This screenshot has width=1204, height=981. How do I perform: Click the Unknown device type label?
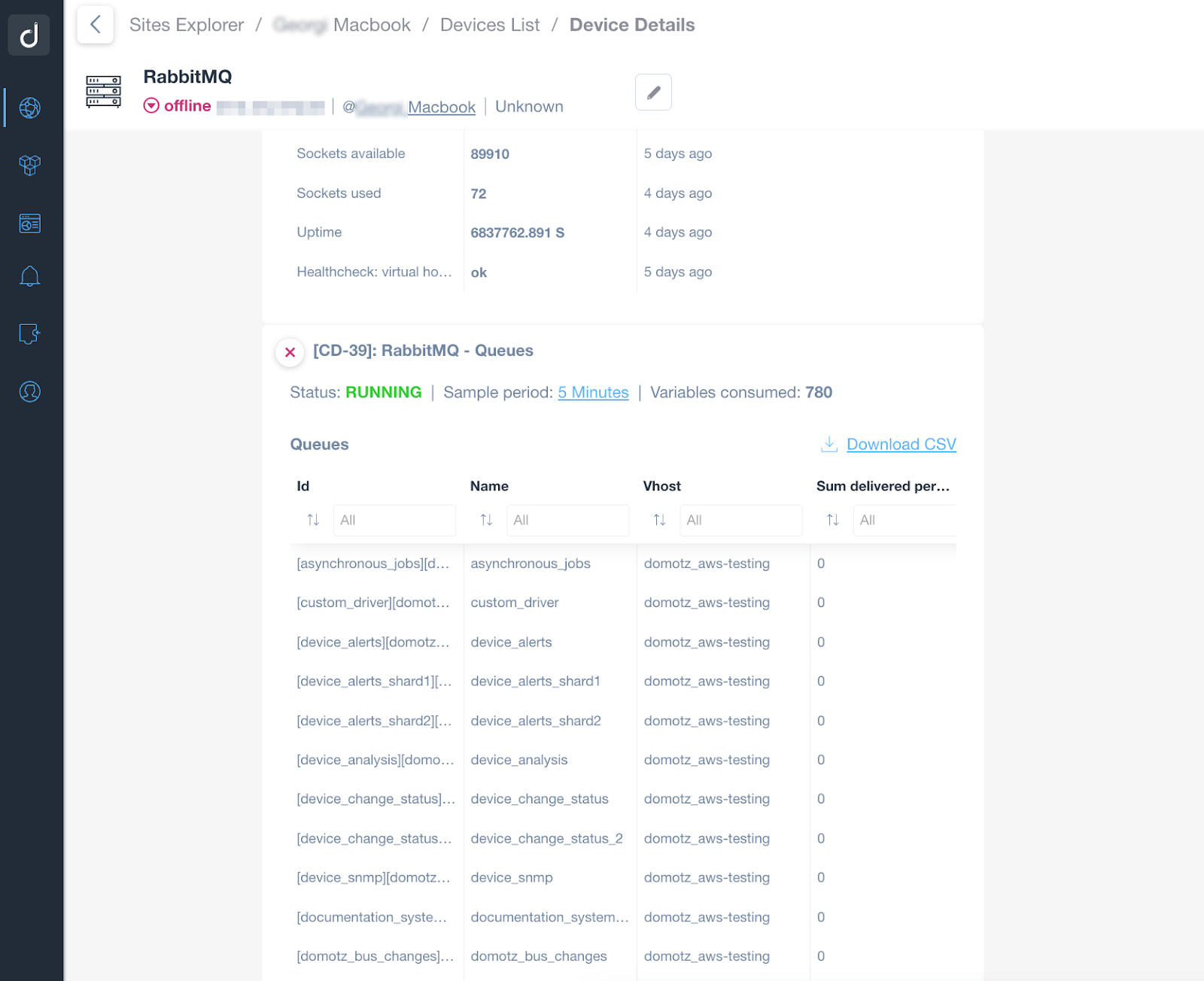(529, 106)
